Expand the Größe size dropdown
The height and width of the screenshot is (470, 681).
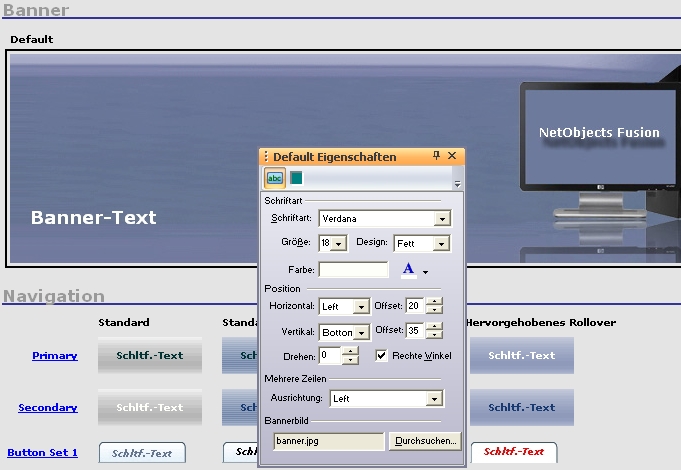coord(339,243)
